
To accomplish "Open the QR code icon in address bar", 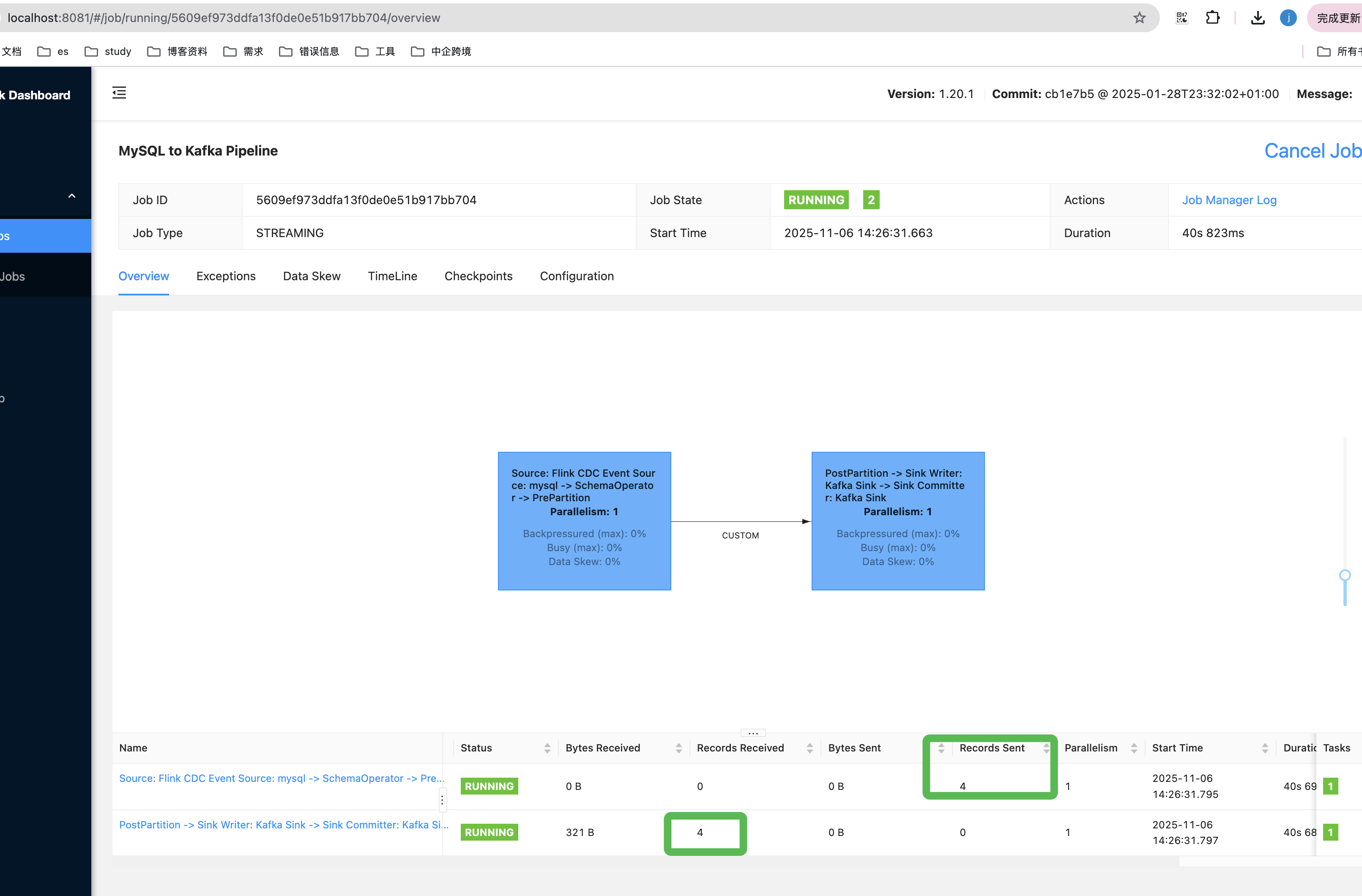I will pos(1182,18).
